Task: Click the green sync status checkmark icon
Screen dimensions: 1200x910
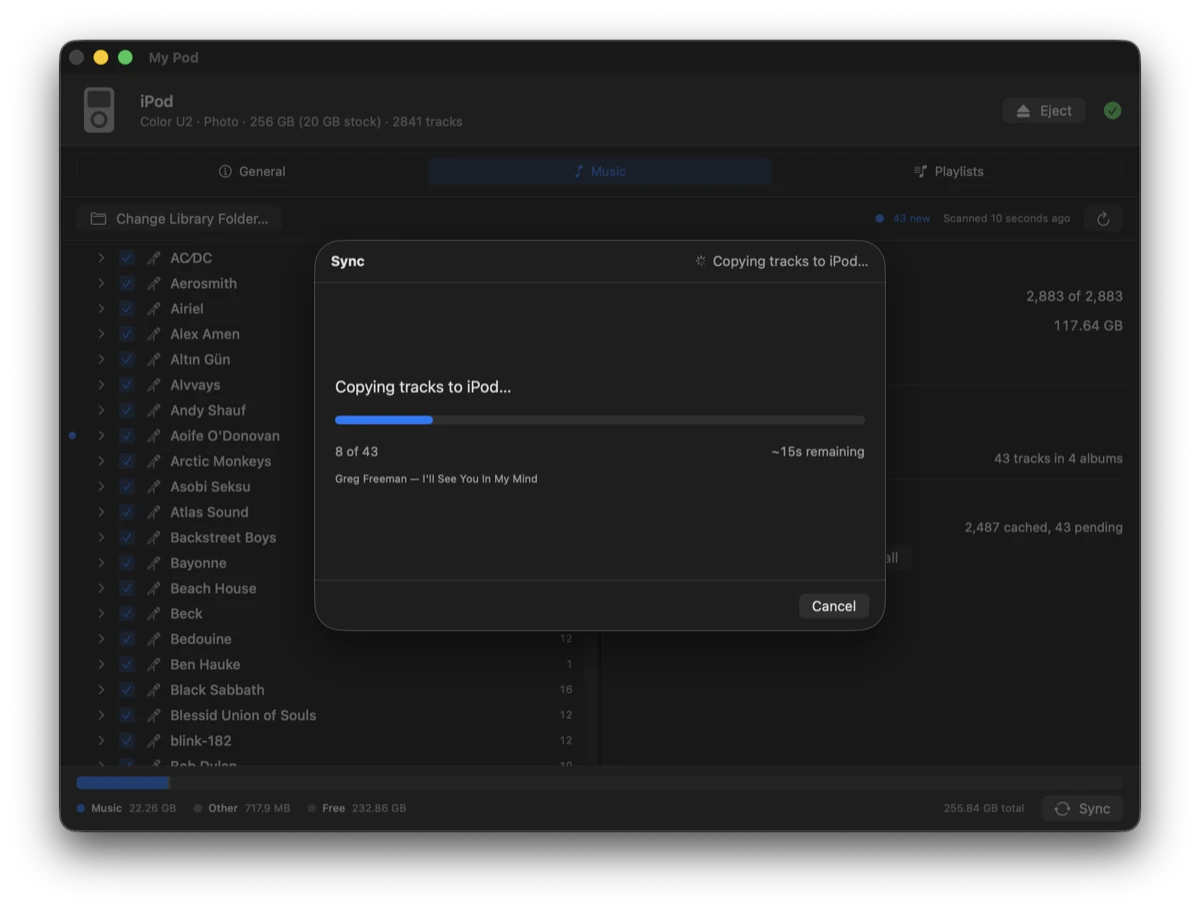Action: [x=1112, y=111]
